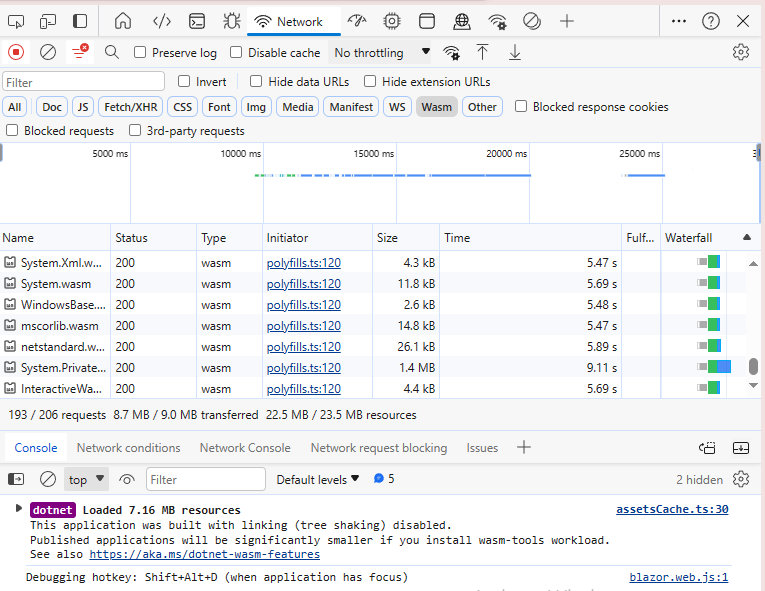Screen dimensions: 765x591
Task: Filter requests by Fetch/XHR
Action: coord(131,107)
